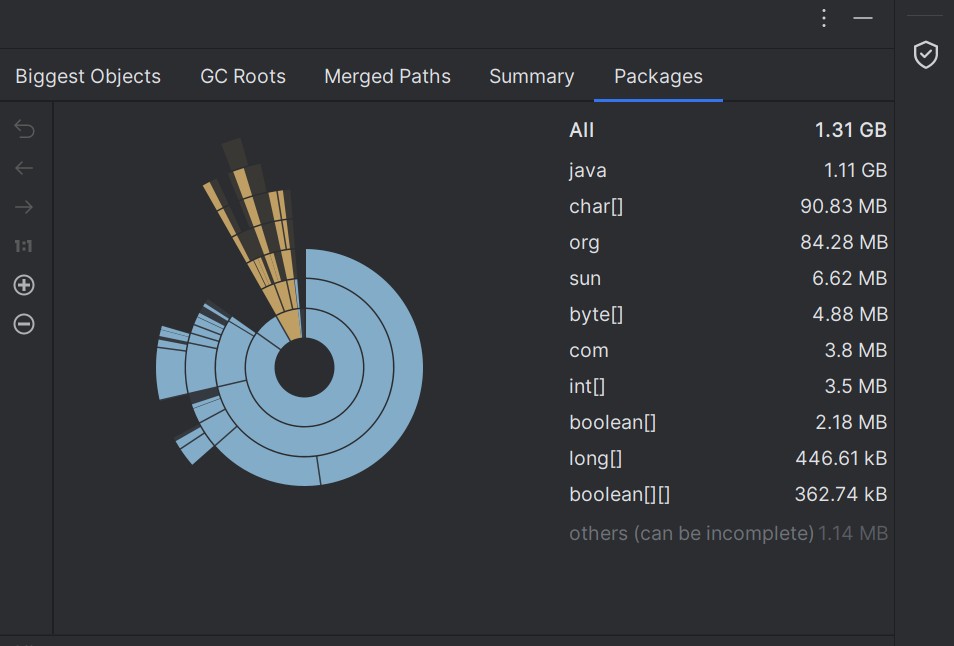
Task: Select the org package entry
Action: click(x=728, y=242)
